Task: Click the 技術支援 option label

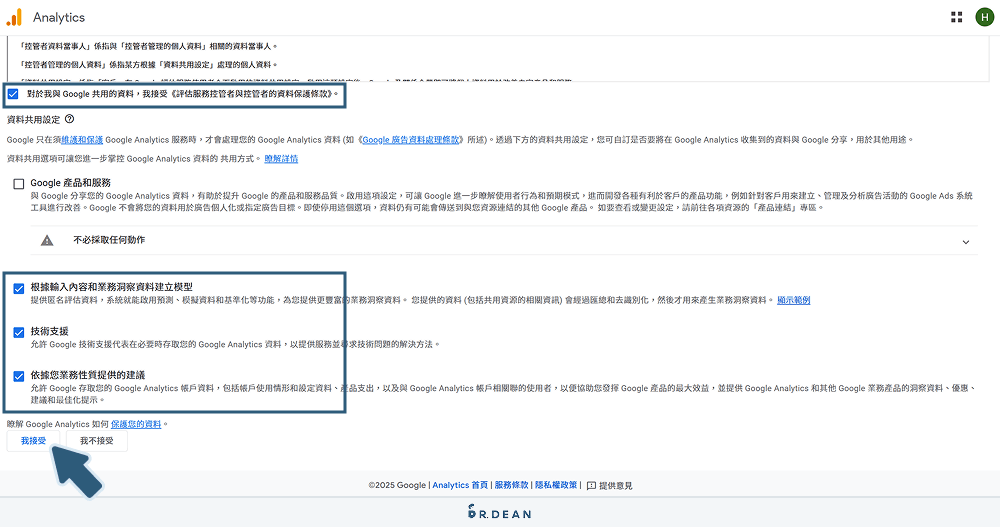Action: [50, 332]
